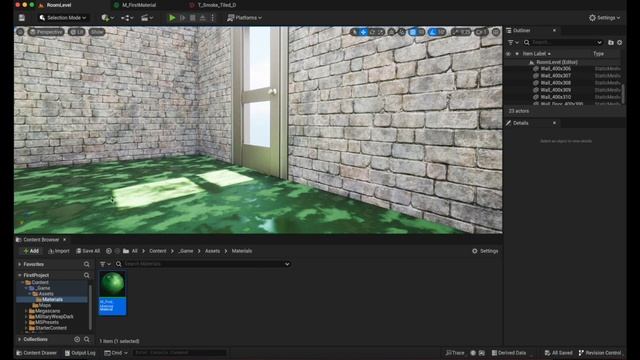640x360 pixels.
Task: Select Wall_400x308 in the Outliner
Action: [x=556, y=83]
